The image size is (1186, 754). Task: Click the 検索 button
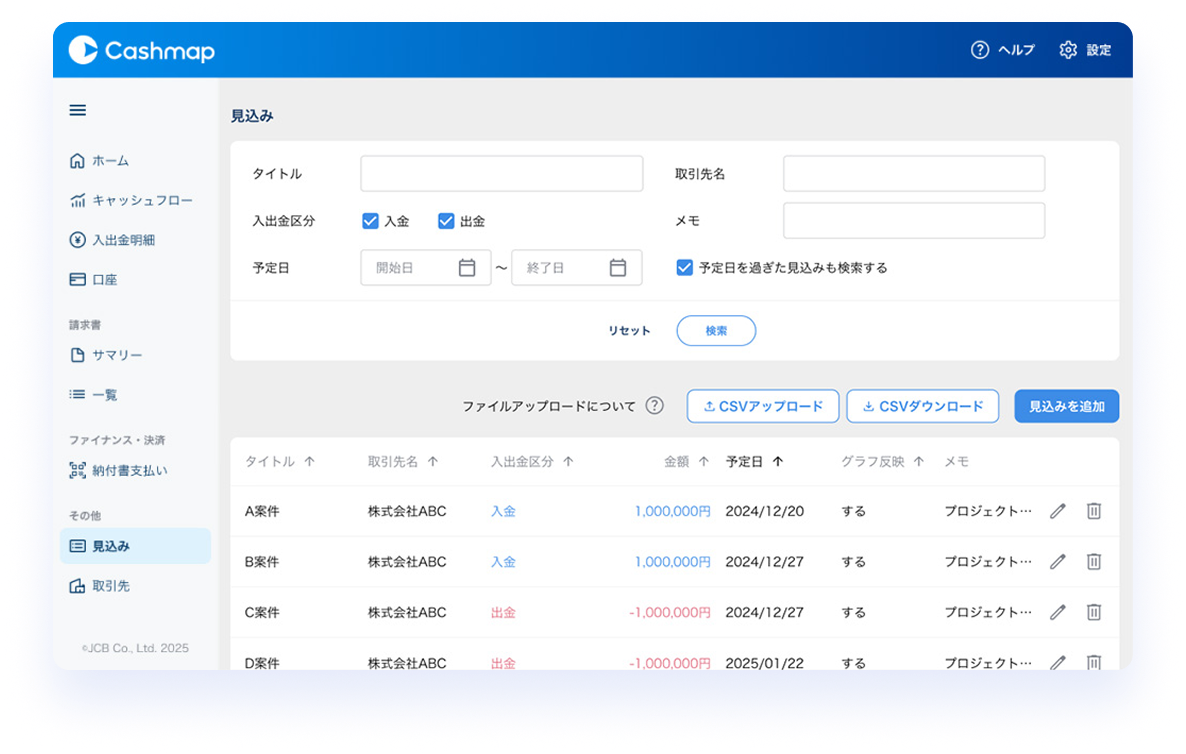716,331
